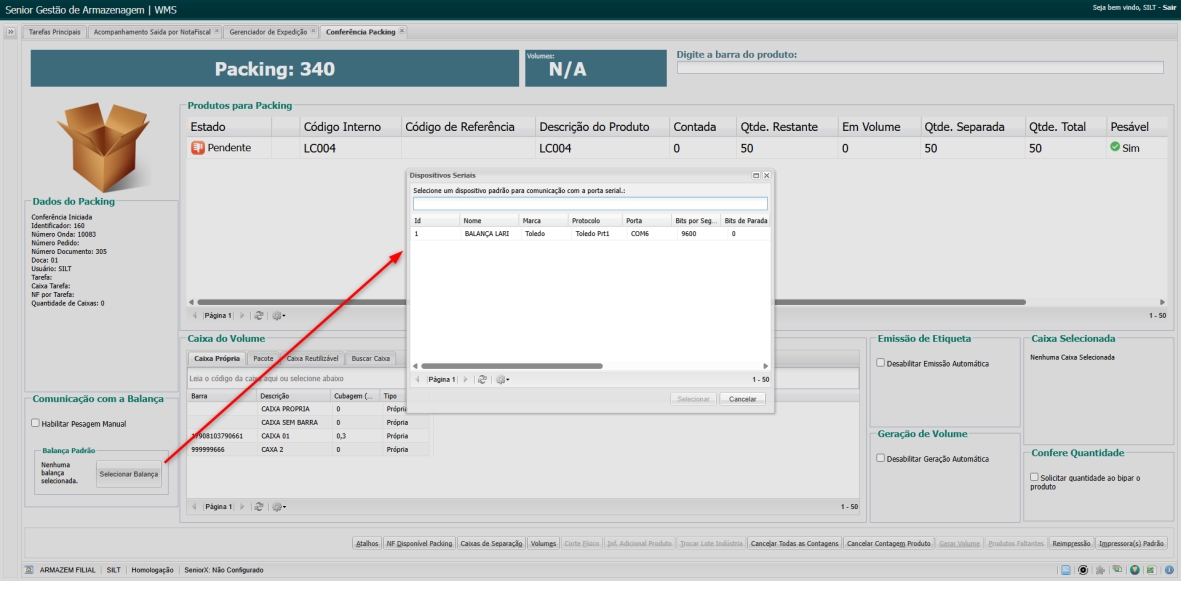
Task: Click the Qtde. Restante column header
Action: 785,127
